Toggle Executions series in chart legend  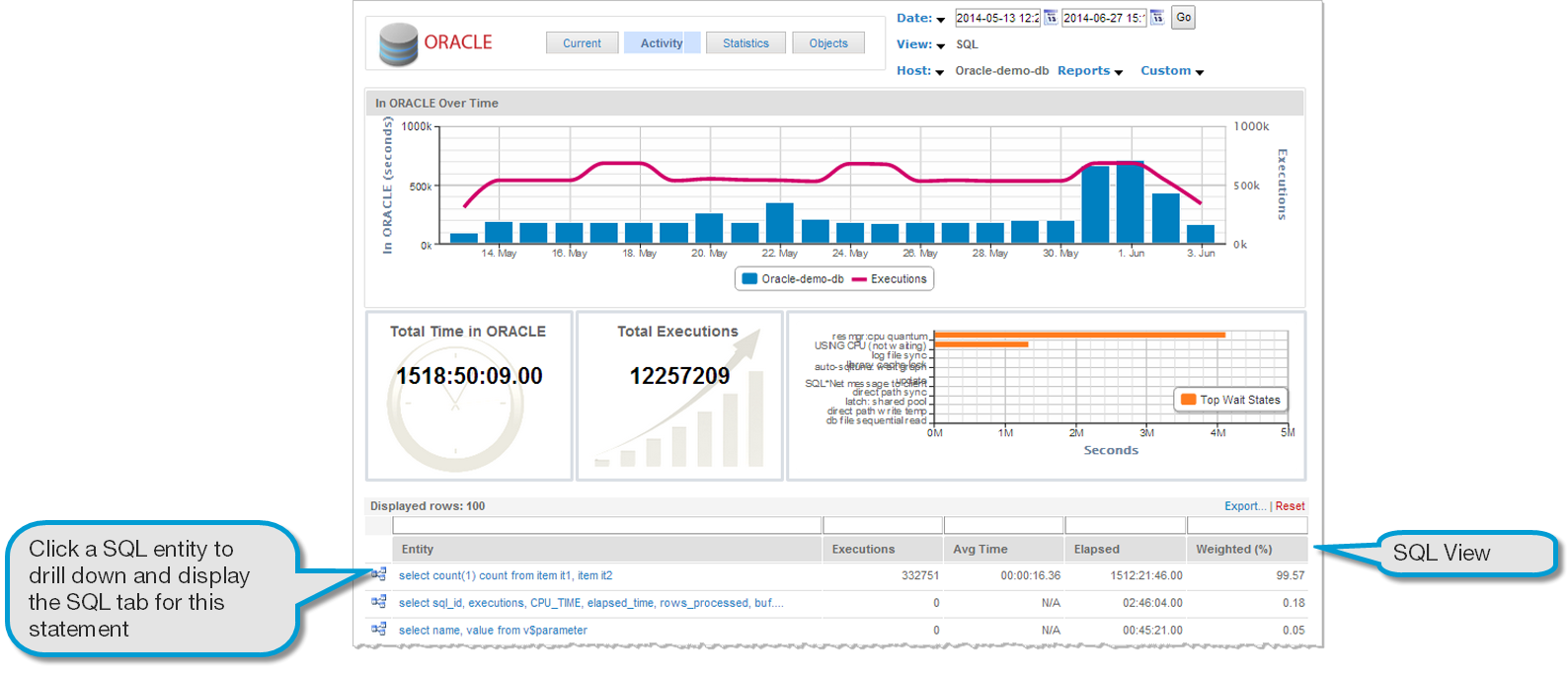pos(889,279)
